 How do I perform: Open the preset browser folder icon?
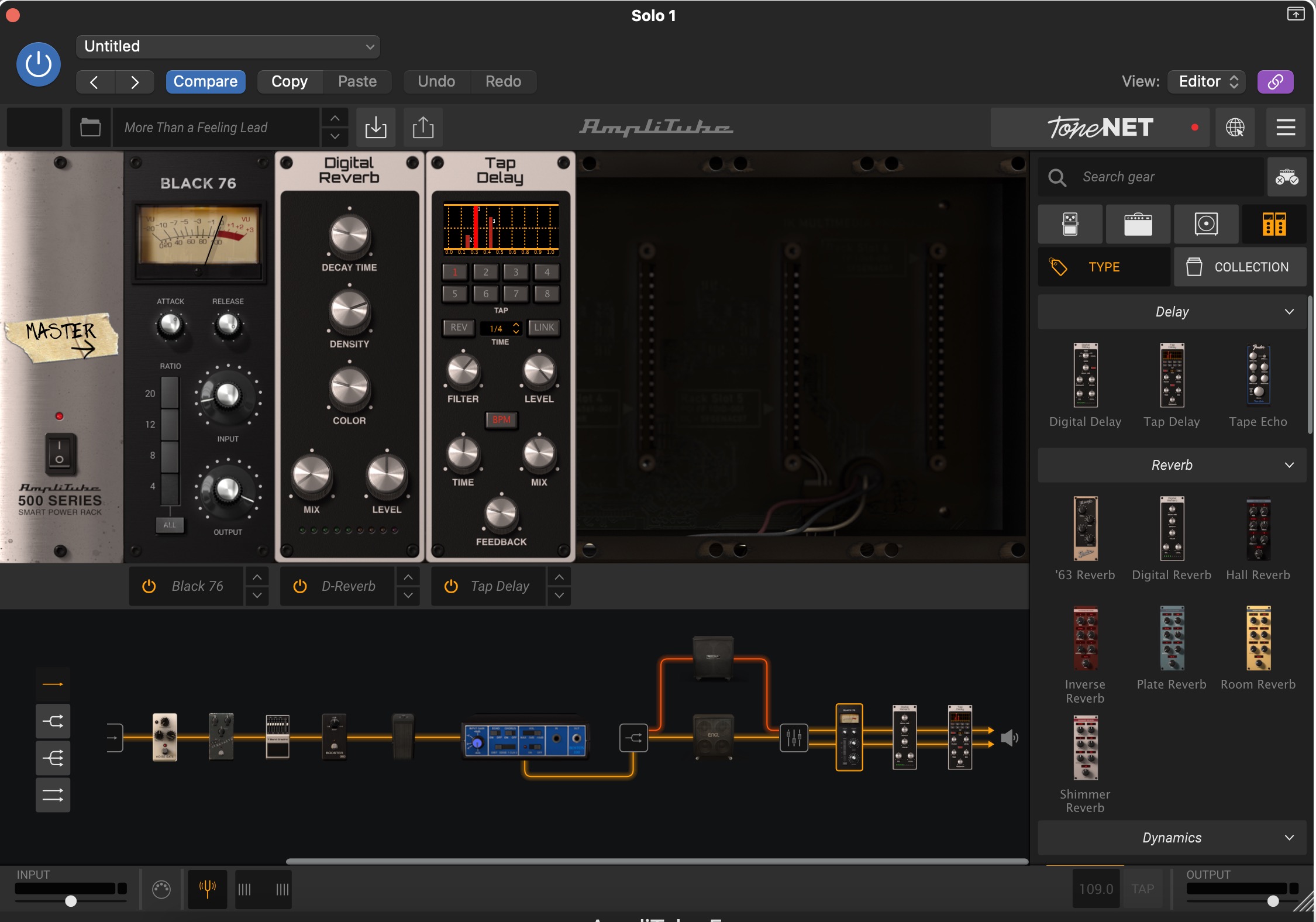[90, 127]
